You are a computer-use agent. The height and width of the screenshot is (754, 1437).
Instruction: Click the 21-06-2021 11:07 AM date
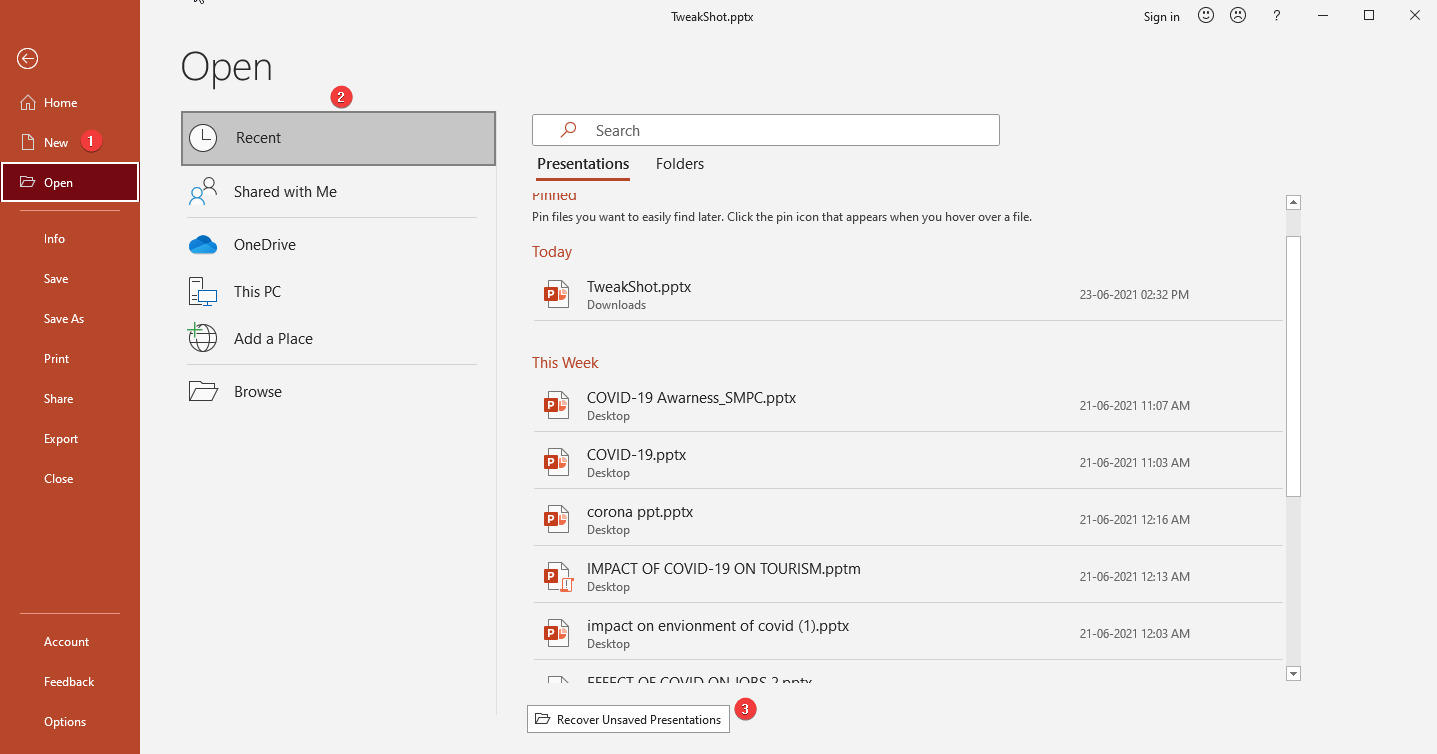tap(1134, 406)
